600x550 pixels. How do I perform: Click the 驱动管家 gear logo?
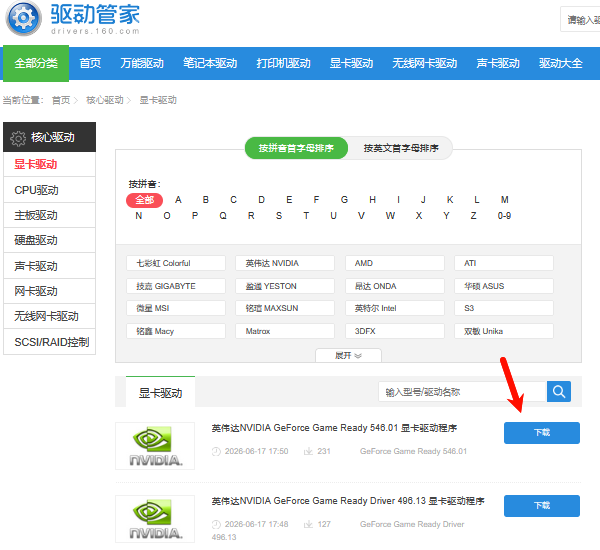point(23,18)
